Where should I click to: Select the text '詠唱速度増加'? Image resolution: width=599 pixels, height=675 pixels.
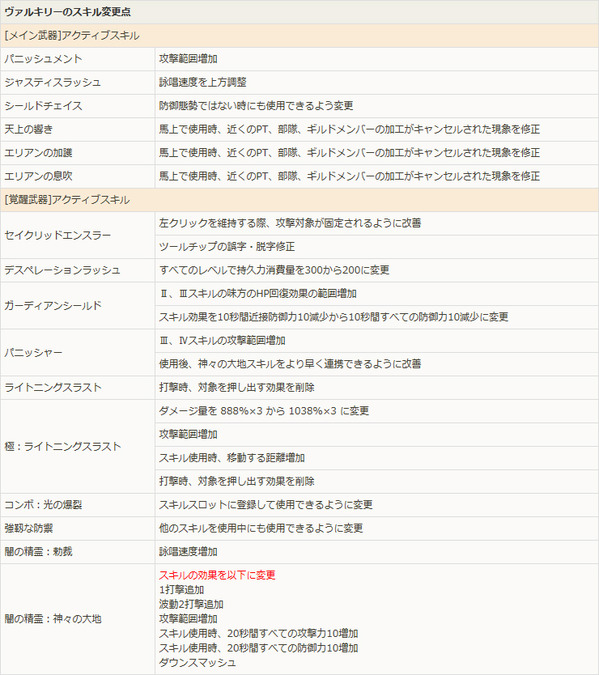click(188, 551)
